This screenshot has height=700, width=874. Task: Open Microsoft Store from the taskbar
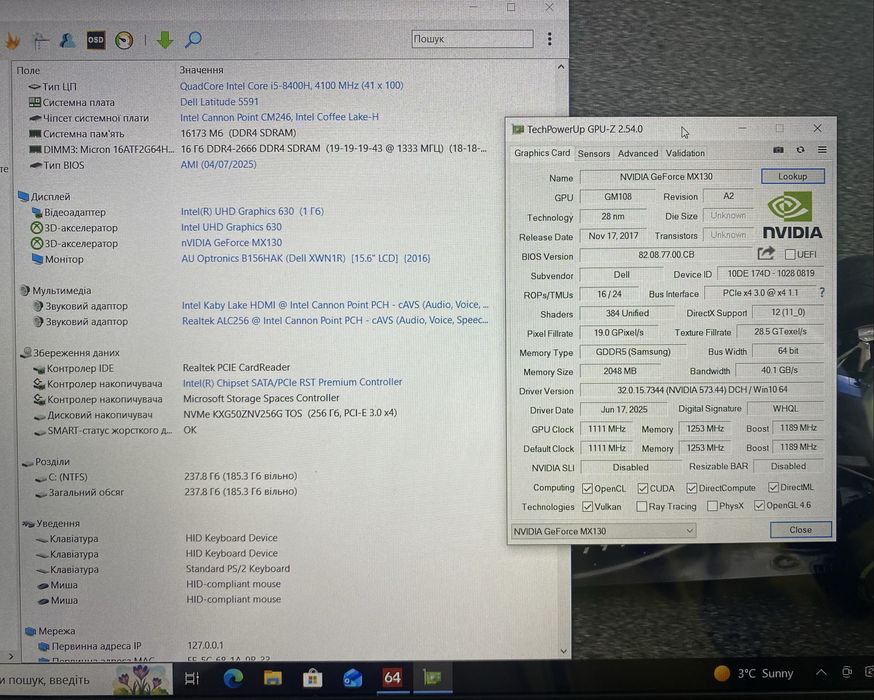(x=313, y=678)
